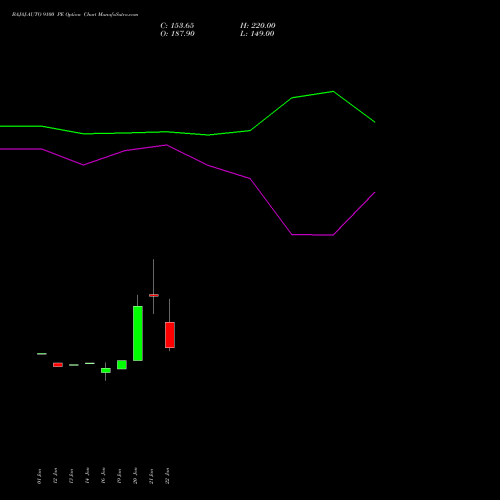
Task: Click the 20 Jan date axis label
Action: point(135,476)
